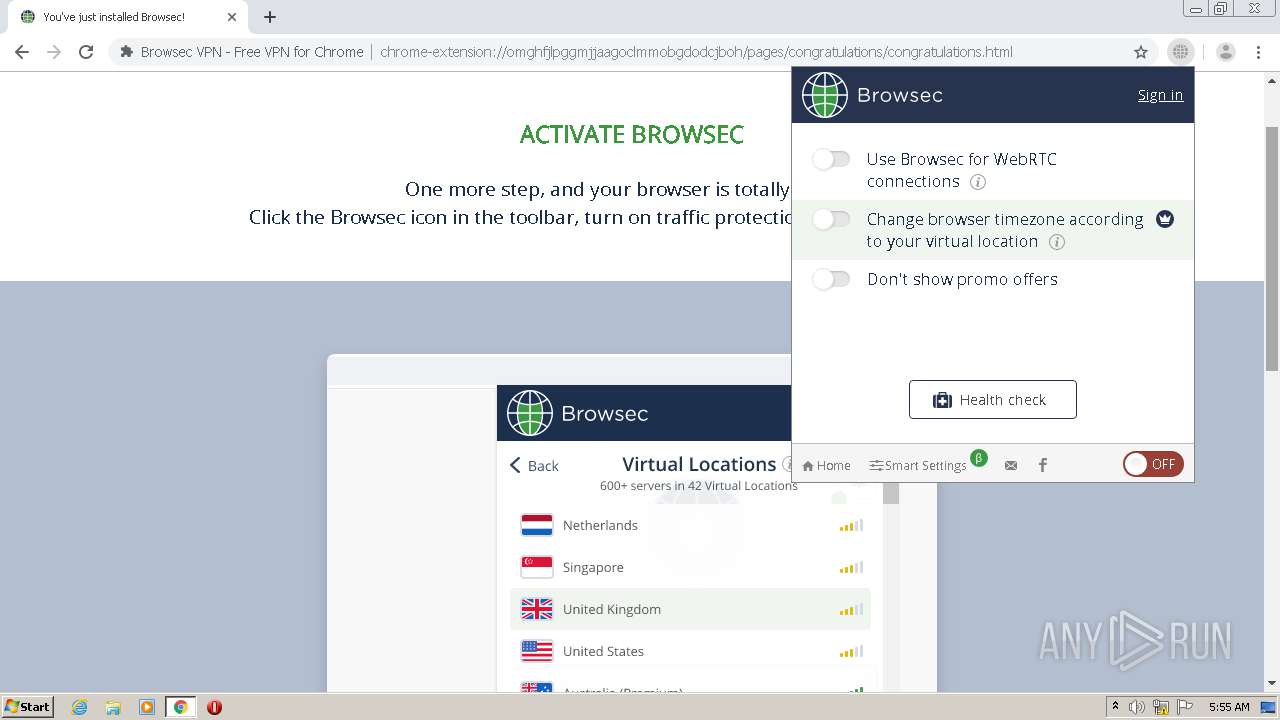This screenshot has width=1280, height=720.
Task: Open the email envelope icon in popup footer
Action: (x=1011, y=465)
